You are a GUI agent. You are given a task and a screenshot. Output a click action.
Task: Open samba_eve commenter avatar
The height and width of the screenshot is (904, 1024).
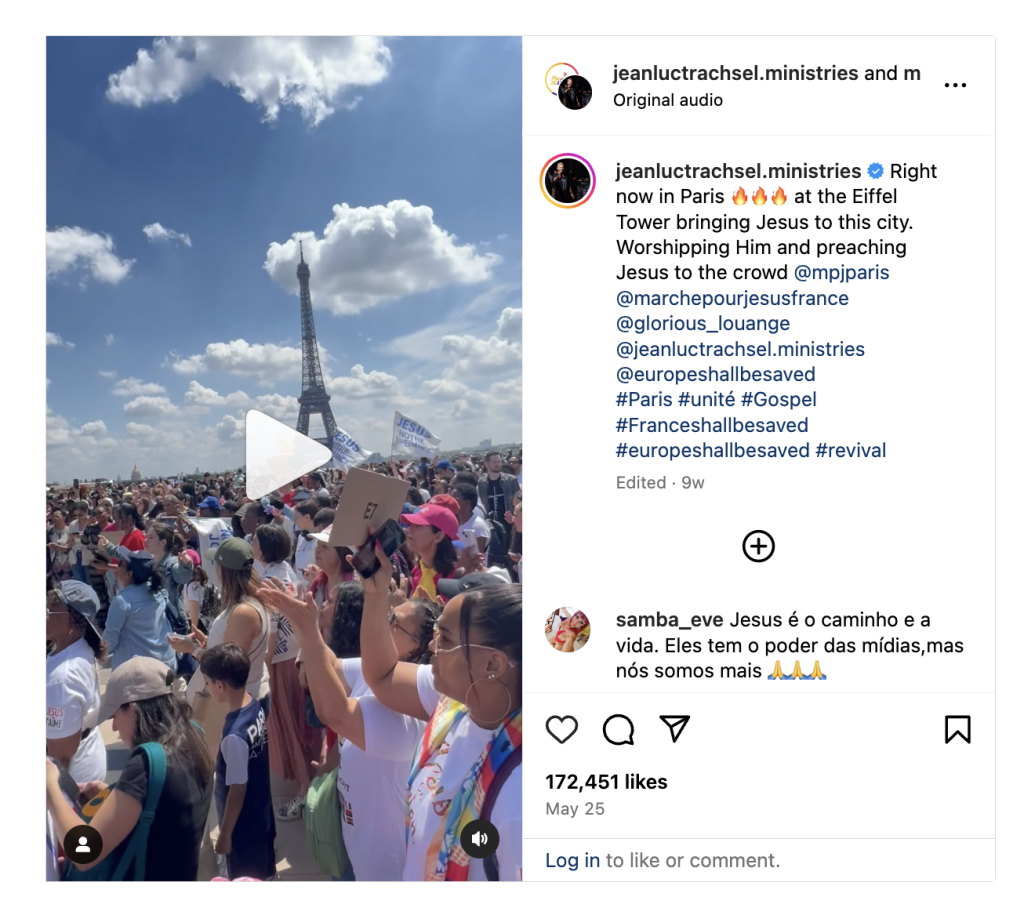(x=568, y=630)
